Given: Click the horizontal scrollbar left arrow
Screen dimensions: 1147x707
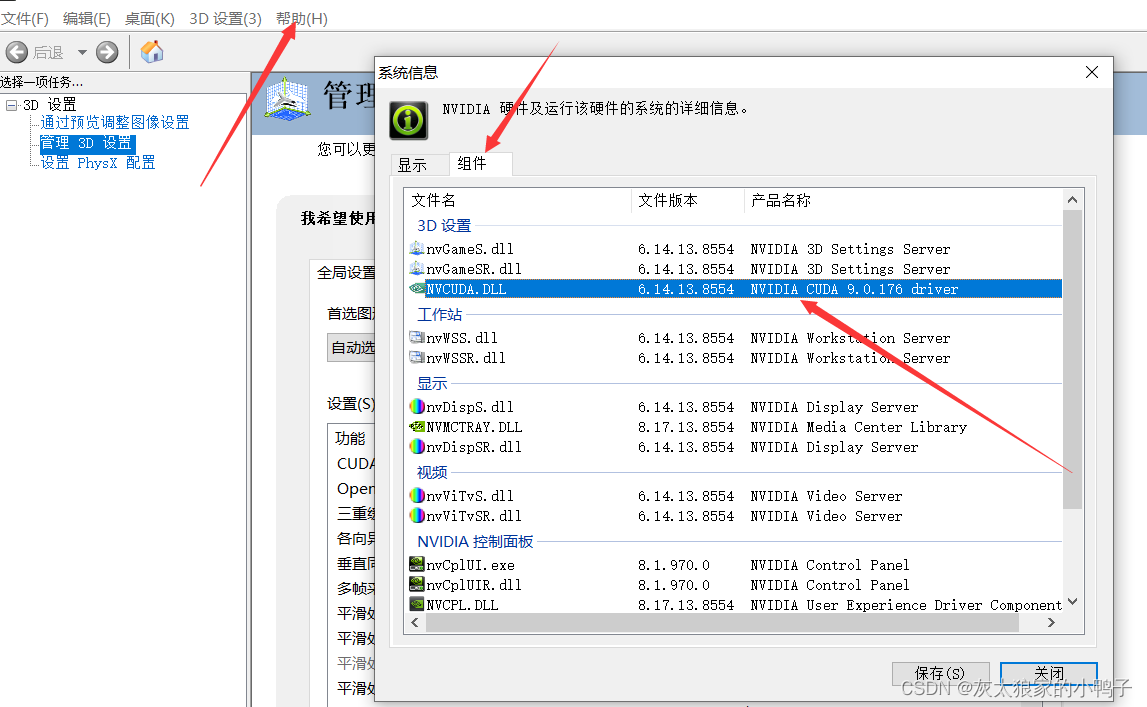Looking at the screenshot, I should point(415,622).
